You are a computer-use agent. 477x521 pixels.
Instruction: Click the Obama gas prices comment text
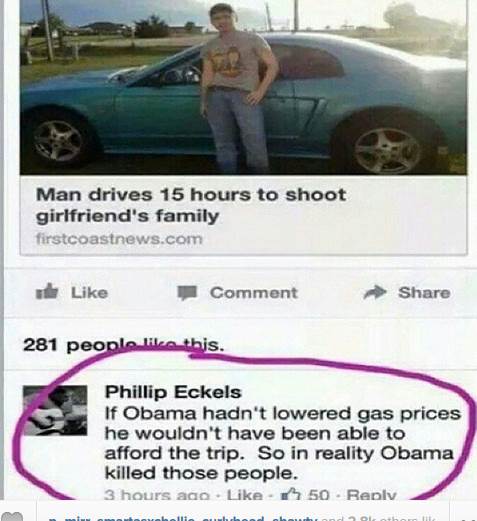[x=283, y=443]
